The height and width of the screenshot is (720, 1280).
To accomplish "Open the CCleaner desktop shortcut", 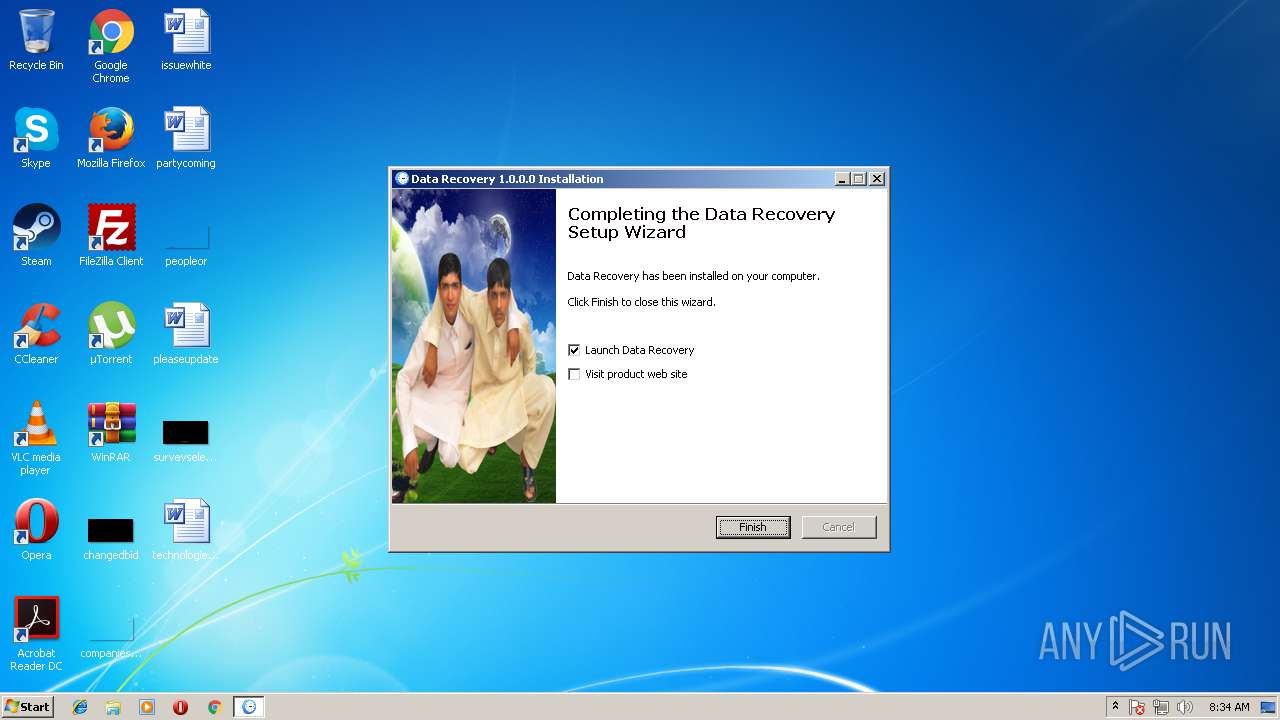I will [x=36, y=334].
